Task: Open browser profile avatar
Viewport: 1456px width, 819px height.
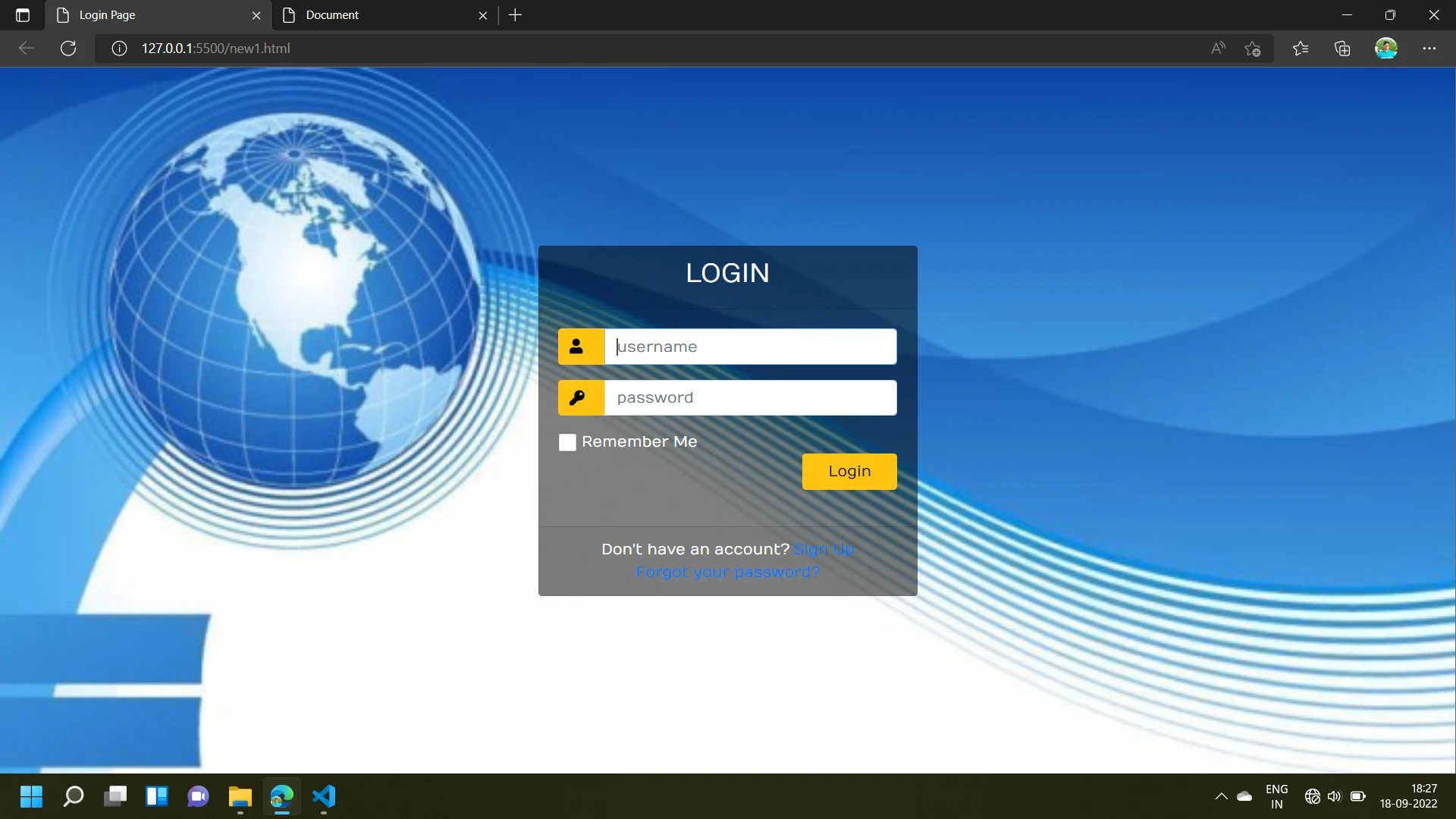Action: 1385,49
